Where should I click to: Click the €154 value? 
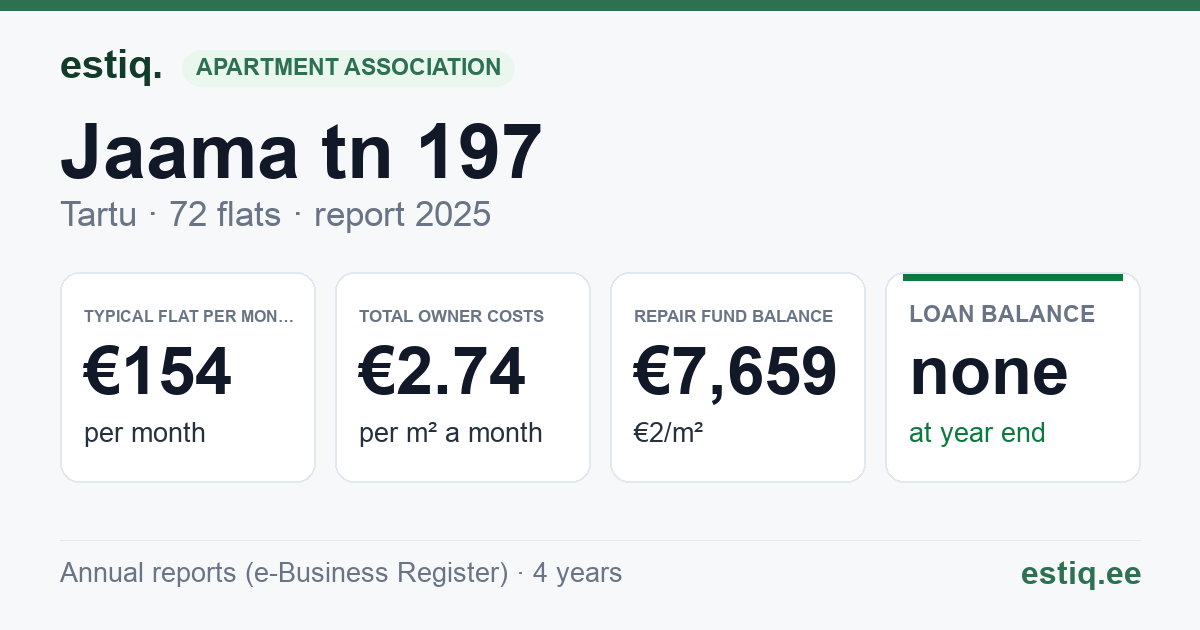point(158,371)
